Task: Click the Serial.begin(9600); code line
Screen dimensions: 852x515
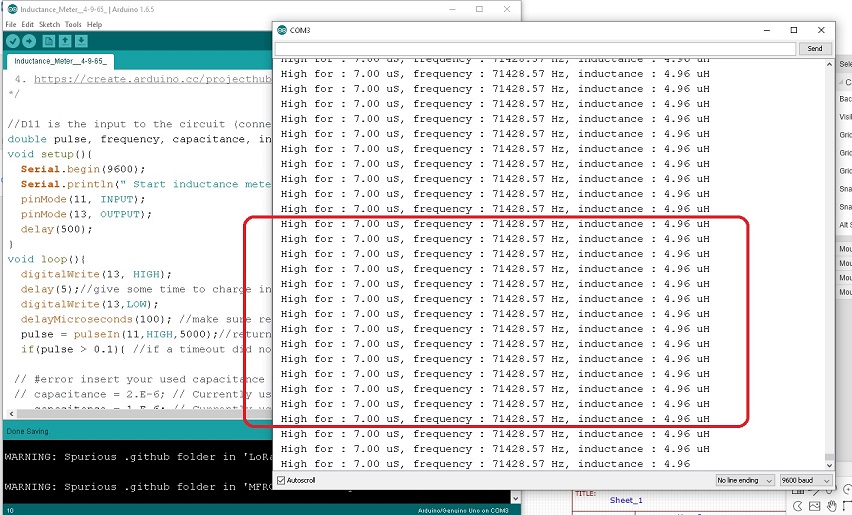Action: point(83,169)
